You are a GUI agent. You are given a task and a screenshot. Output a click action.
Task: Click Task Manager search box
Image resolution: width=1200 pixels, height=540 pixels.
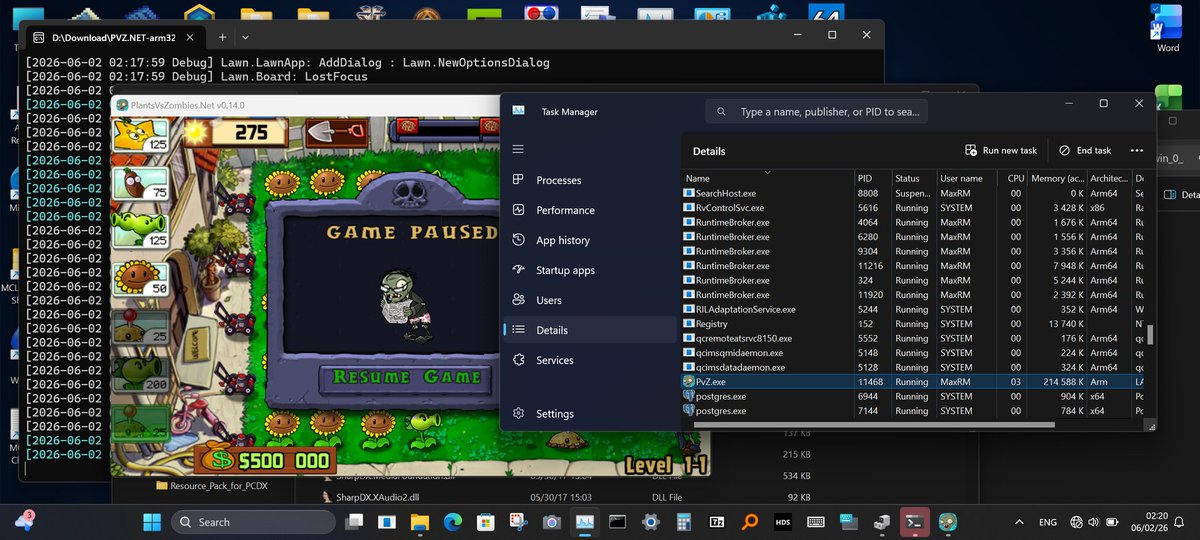[817, 112]
